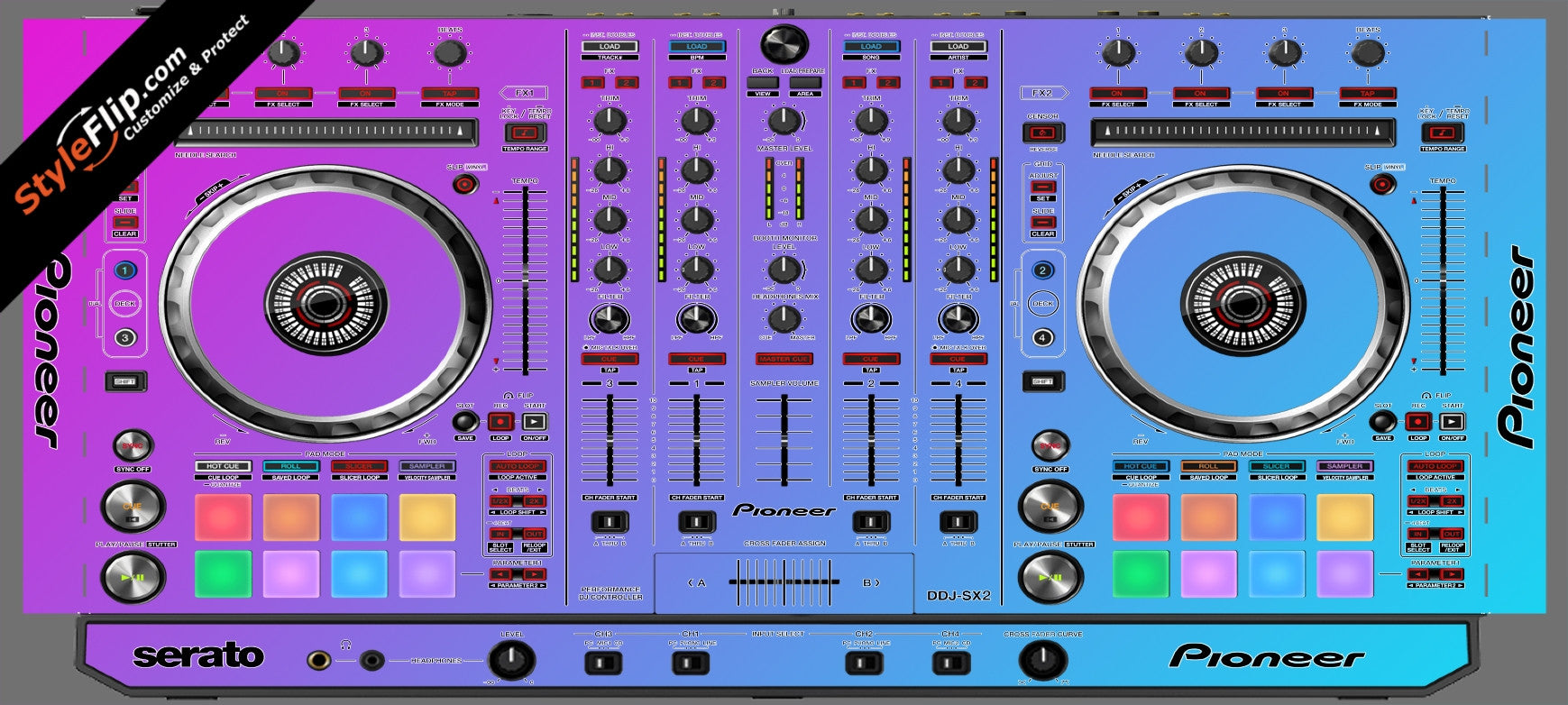Click channel 3 crossfader assign switch
The height and width of the screenshot is (705, 1568).
point(610,522)
